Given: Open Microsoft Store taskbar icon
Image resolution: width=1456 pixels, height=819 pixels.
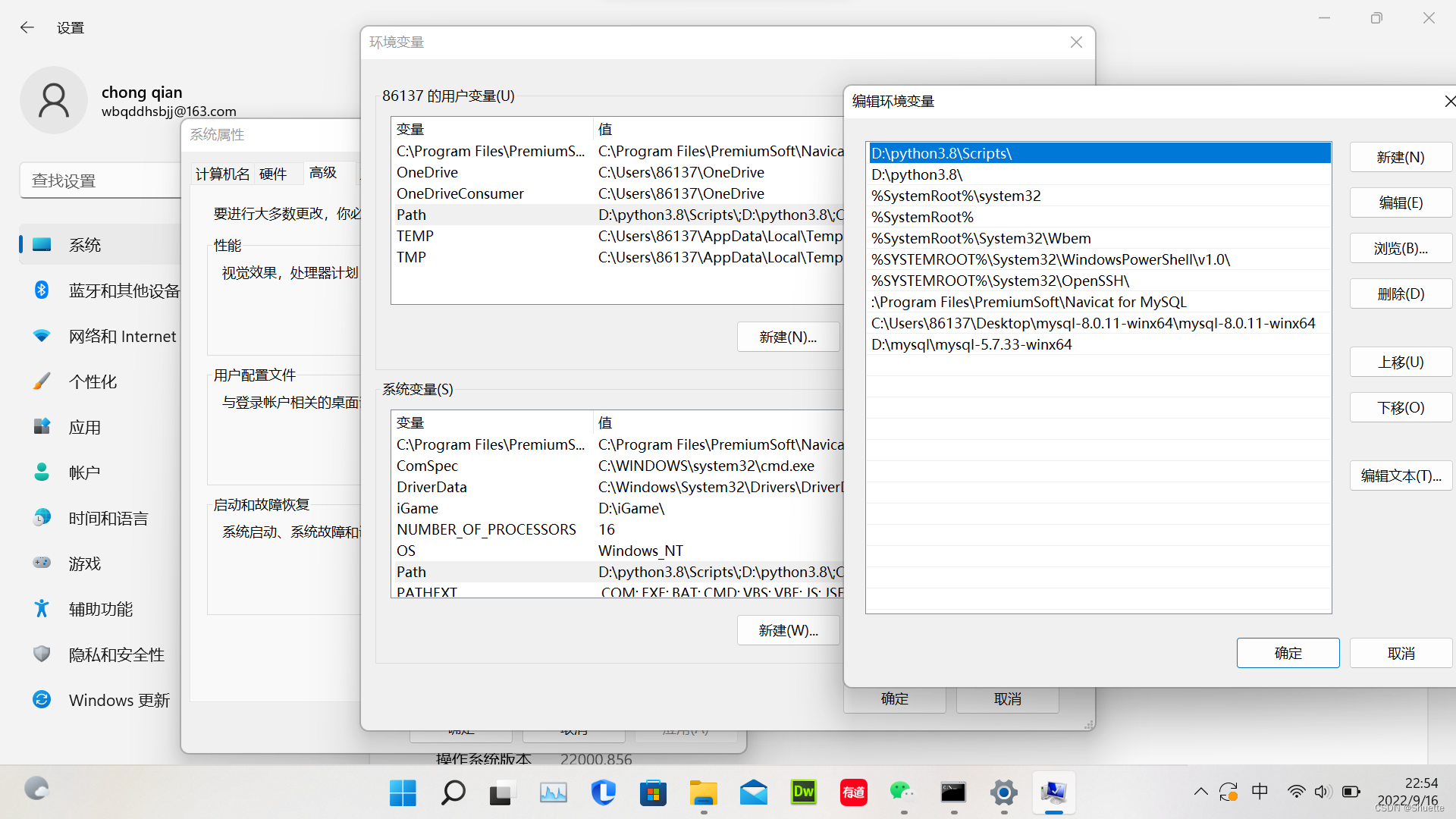Looking at the screenshot, I should 653,792.
